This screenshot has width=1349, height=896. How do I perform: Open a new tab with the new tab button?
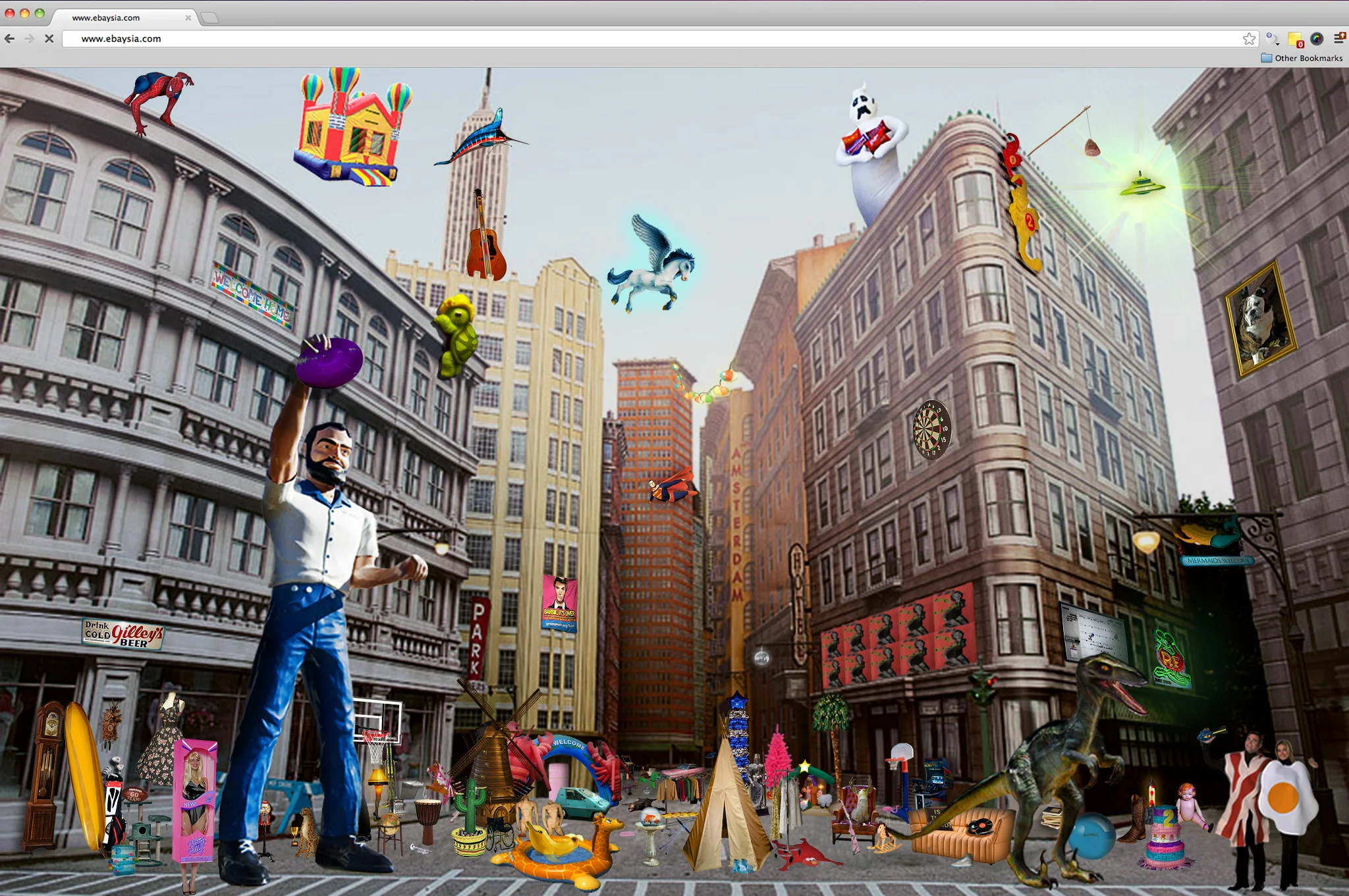209,18
